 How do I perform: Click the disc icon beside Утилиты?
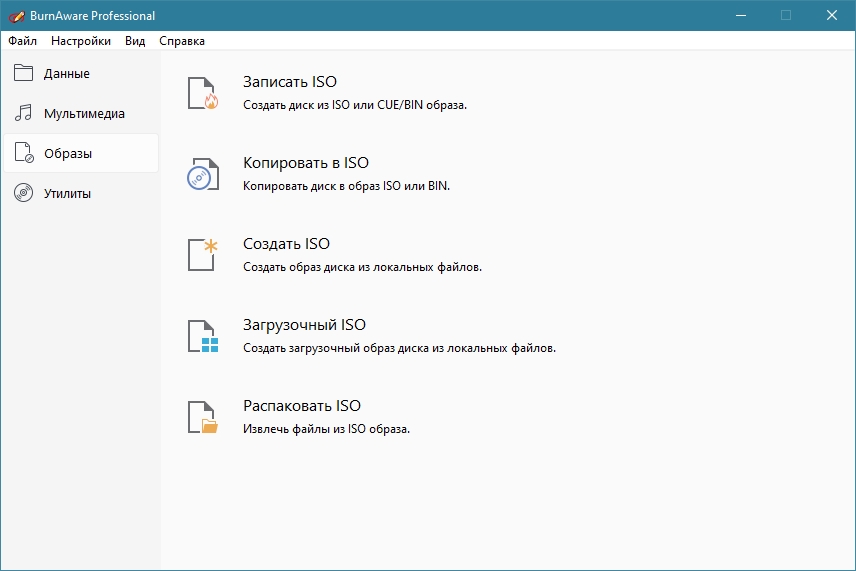(24, 193)
